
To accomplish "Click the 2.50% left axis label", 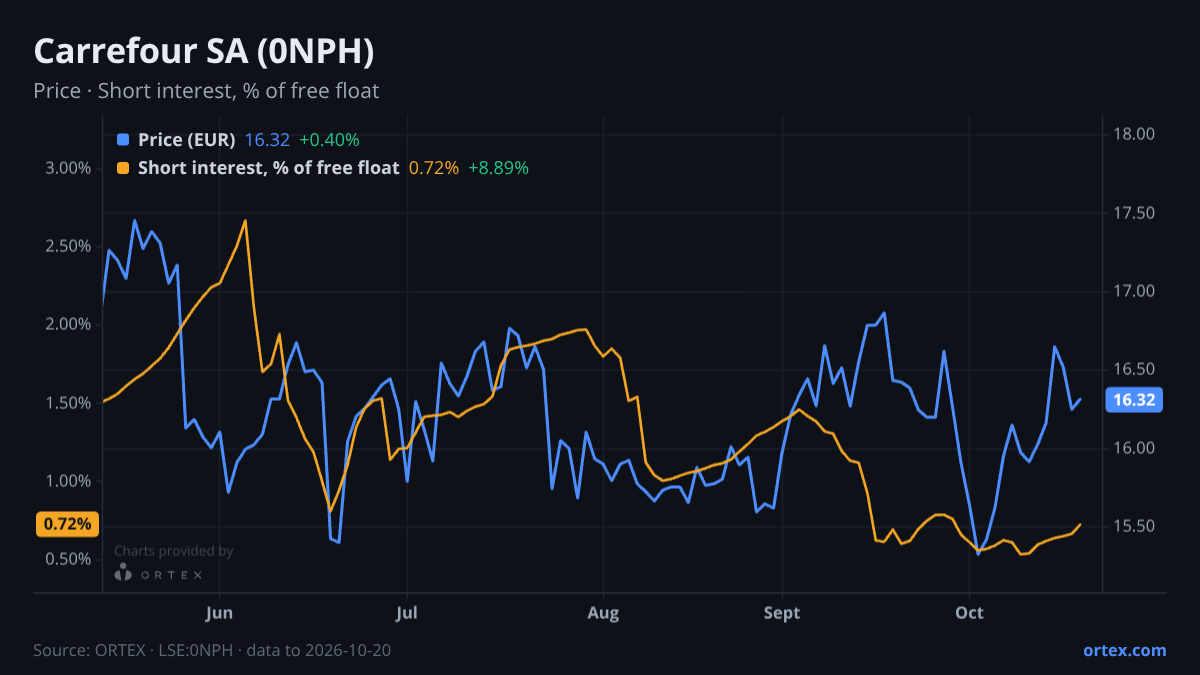I will (68, 246).
